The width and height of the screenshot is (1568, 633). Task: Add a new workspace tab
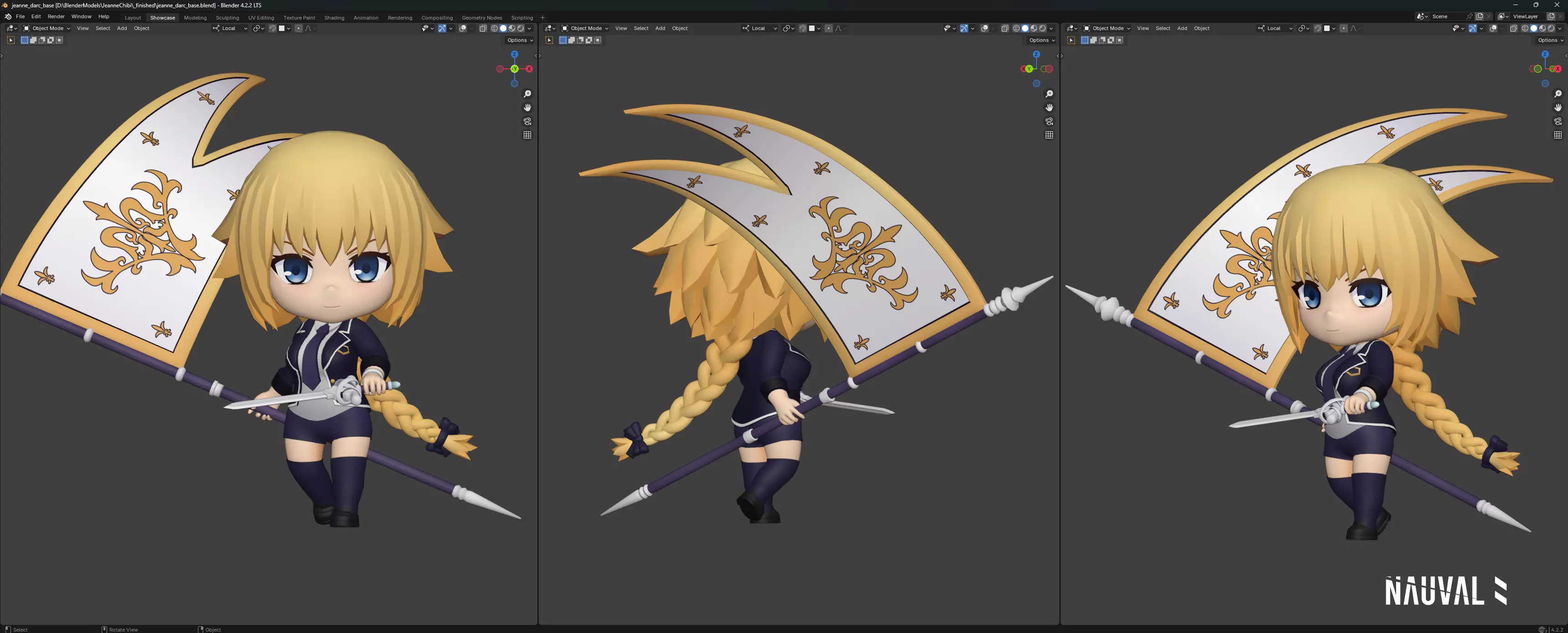pos(542,18)
